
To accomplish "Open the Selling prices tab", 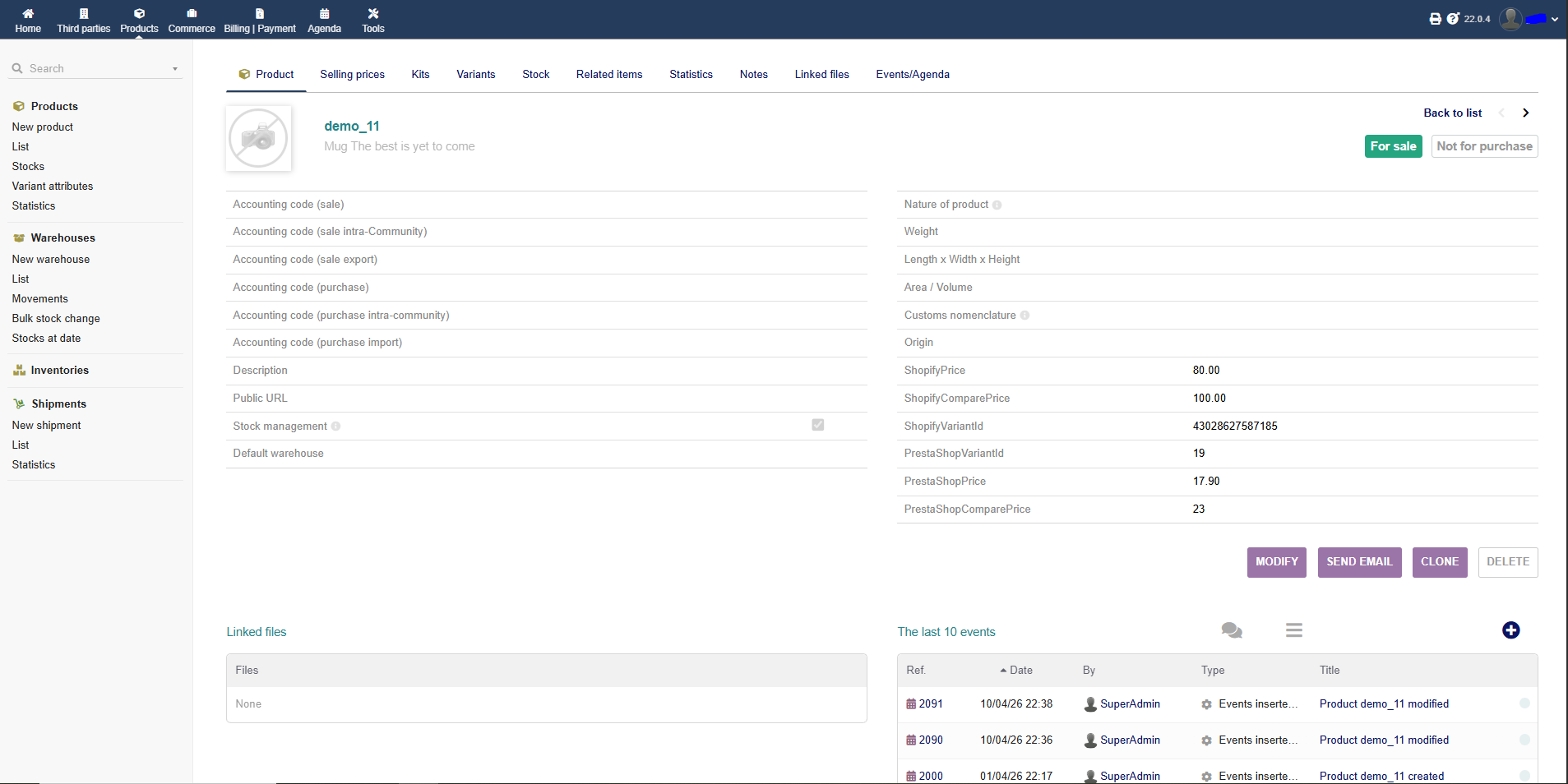I will point(352,74).
